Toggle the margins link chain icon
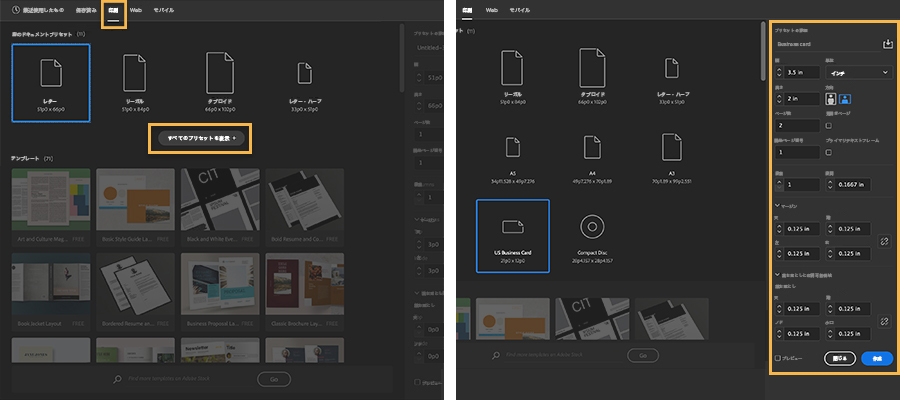Image resolution: width=900 pixels, height=400 pixels. [x=885, y=242]
